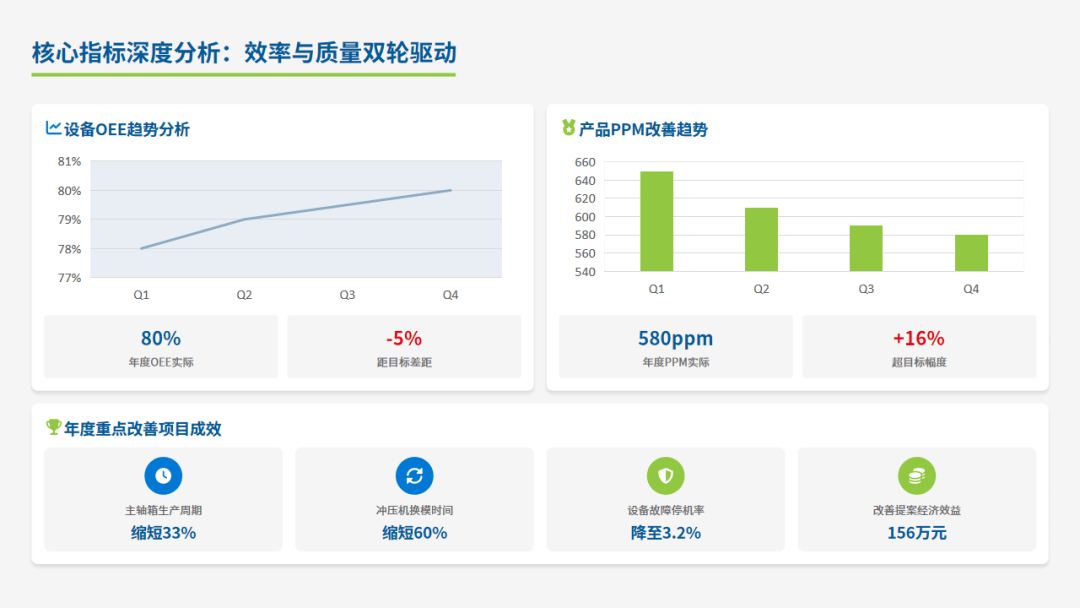Click the green shield icon above 设备故障停机率

pos(665,476)
